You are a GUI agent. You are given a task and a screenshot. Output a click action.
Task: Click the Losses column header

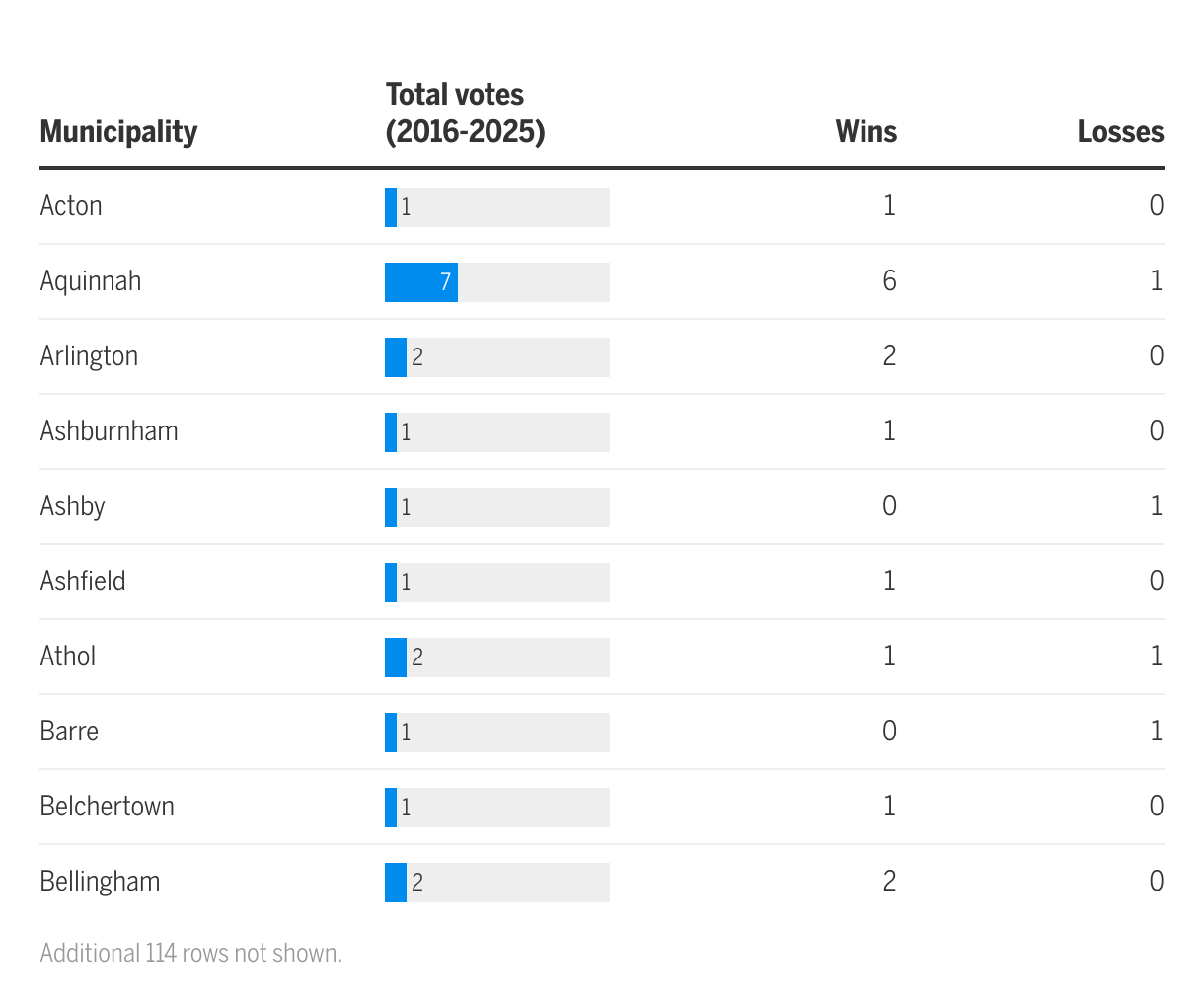point(1120,132)
